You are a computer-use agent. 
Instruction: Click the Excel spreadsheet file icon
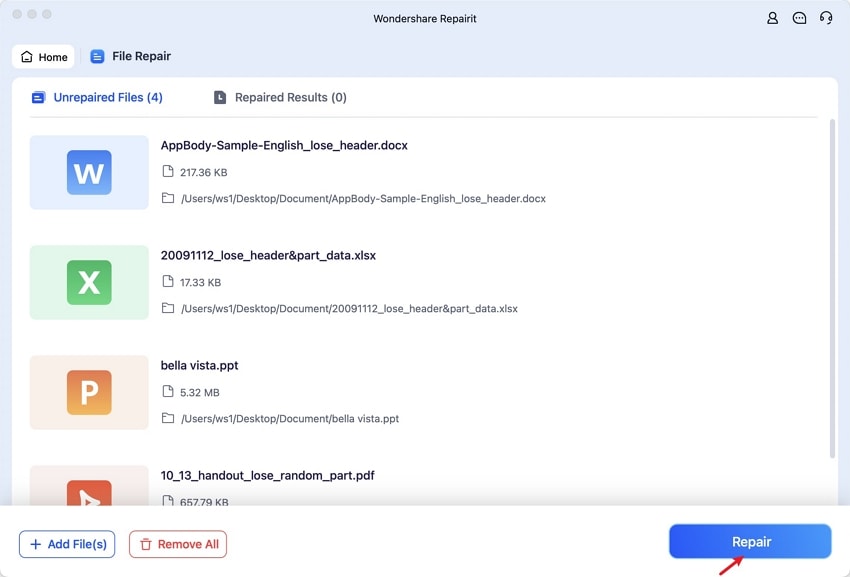89,283
